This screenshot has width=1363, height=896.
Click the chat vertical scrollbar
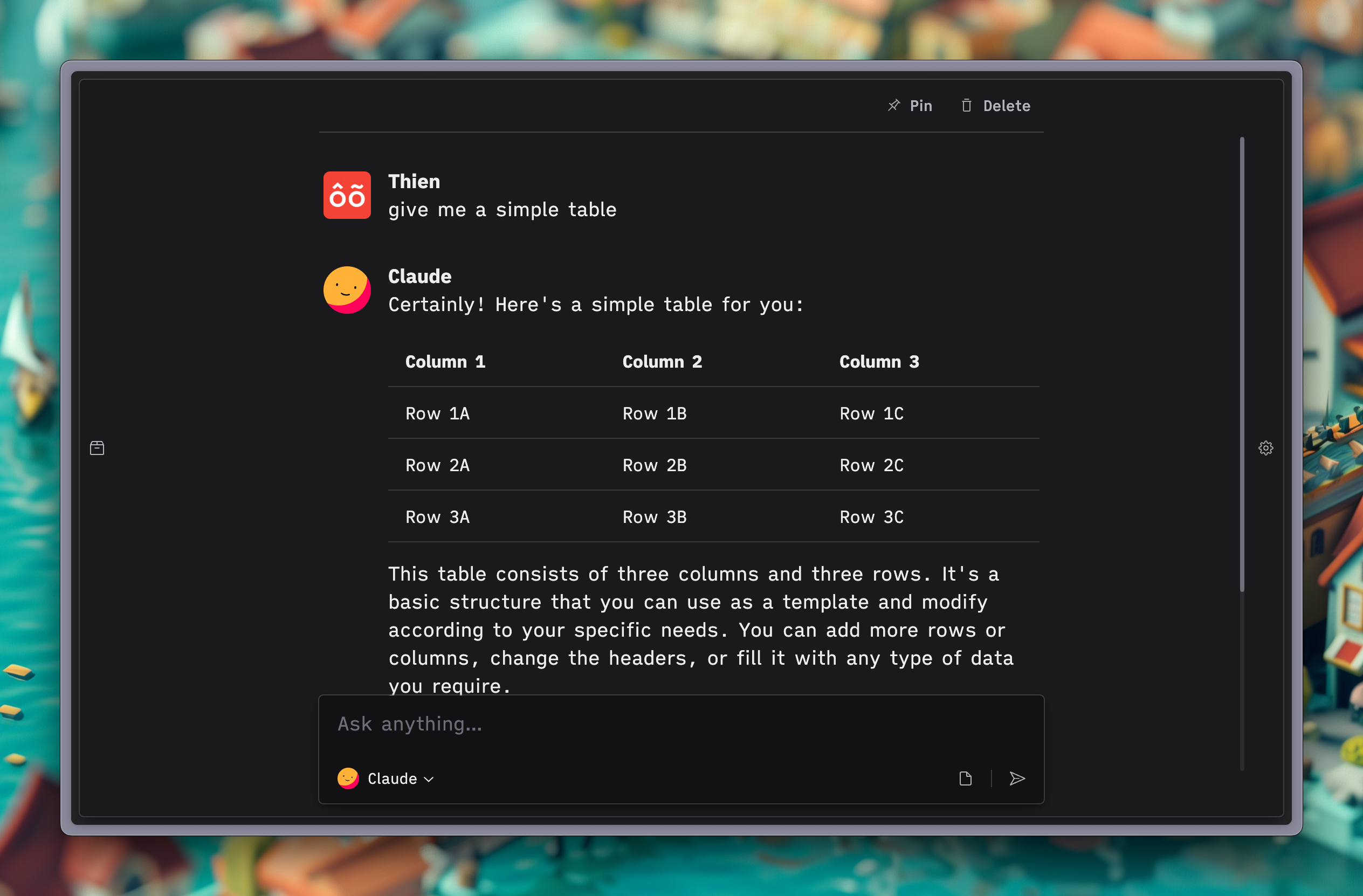click(1242, 364)
